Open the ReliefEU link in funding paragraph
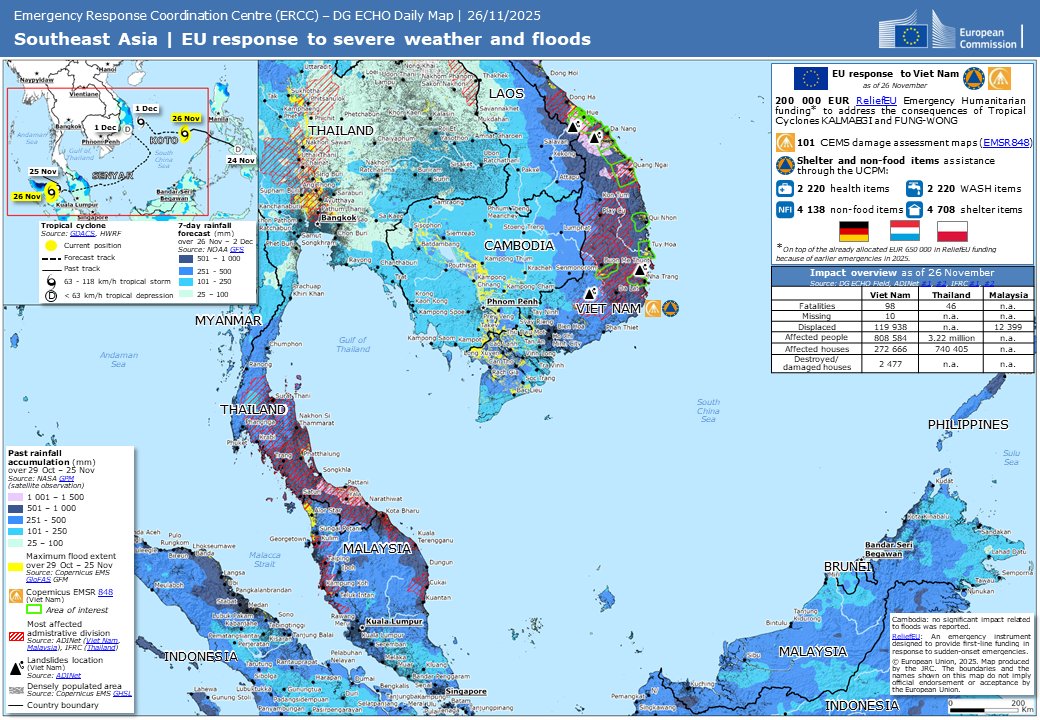Viewport: 1040px width, 720px height. pos(876,101)
